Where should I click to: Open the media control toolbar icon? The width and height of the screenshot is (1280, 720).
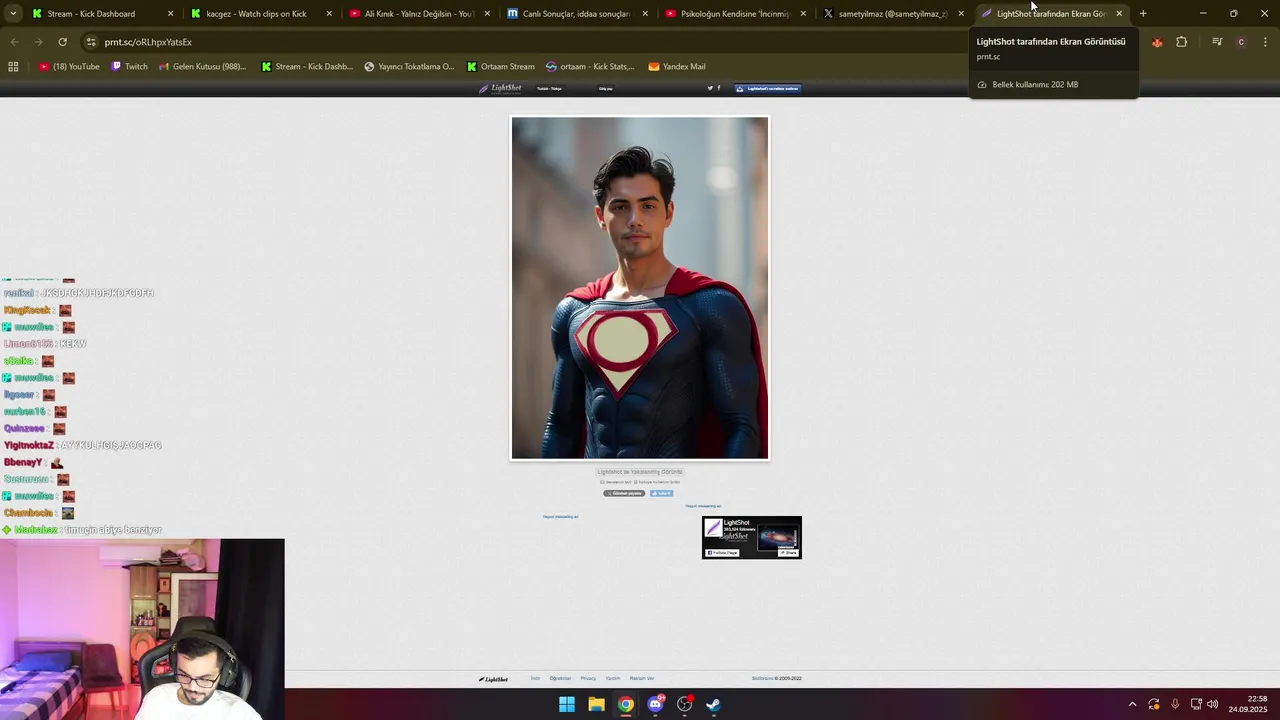1217,42
